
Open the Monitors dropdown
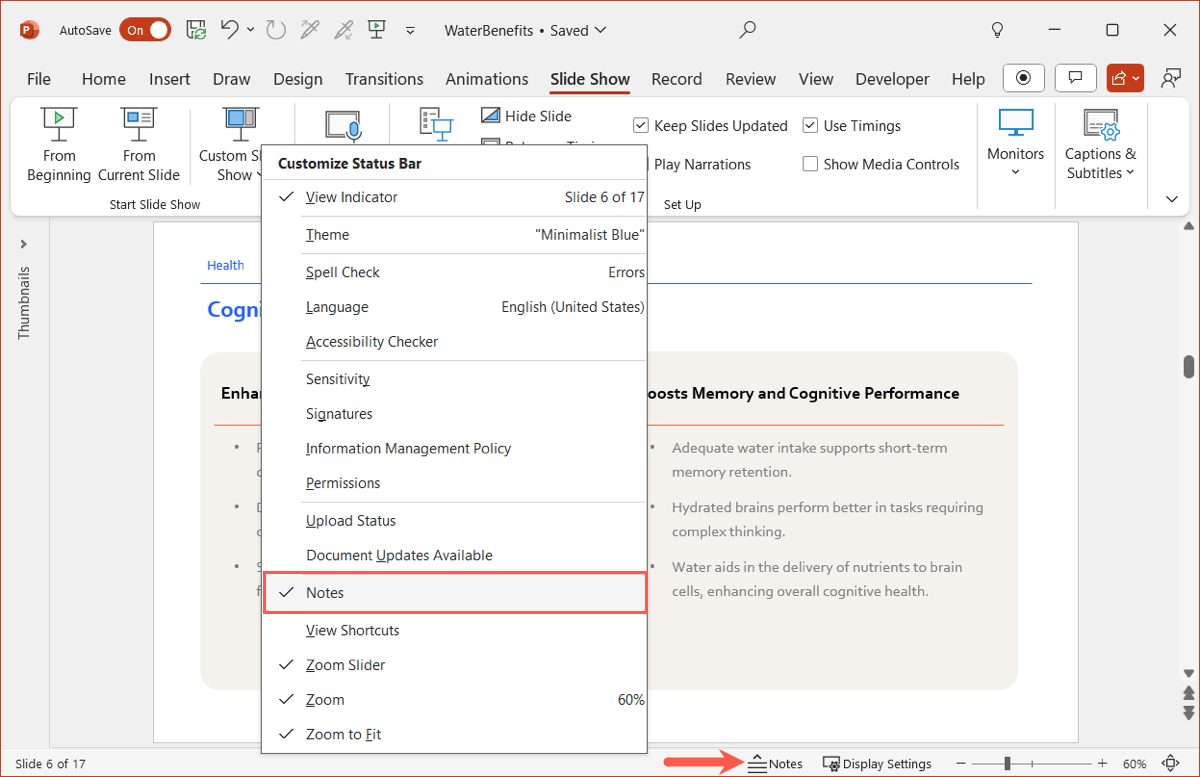pyautogui.click(x=1015, y=145)
